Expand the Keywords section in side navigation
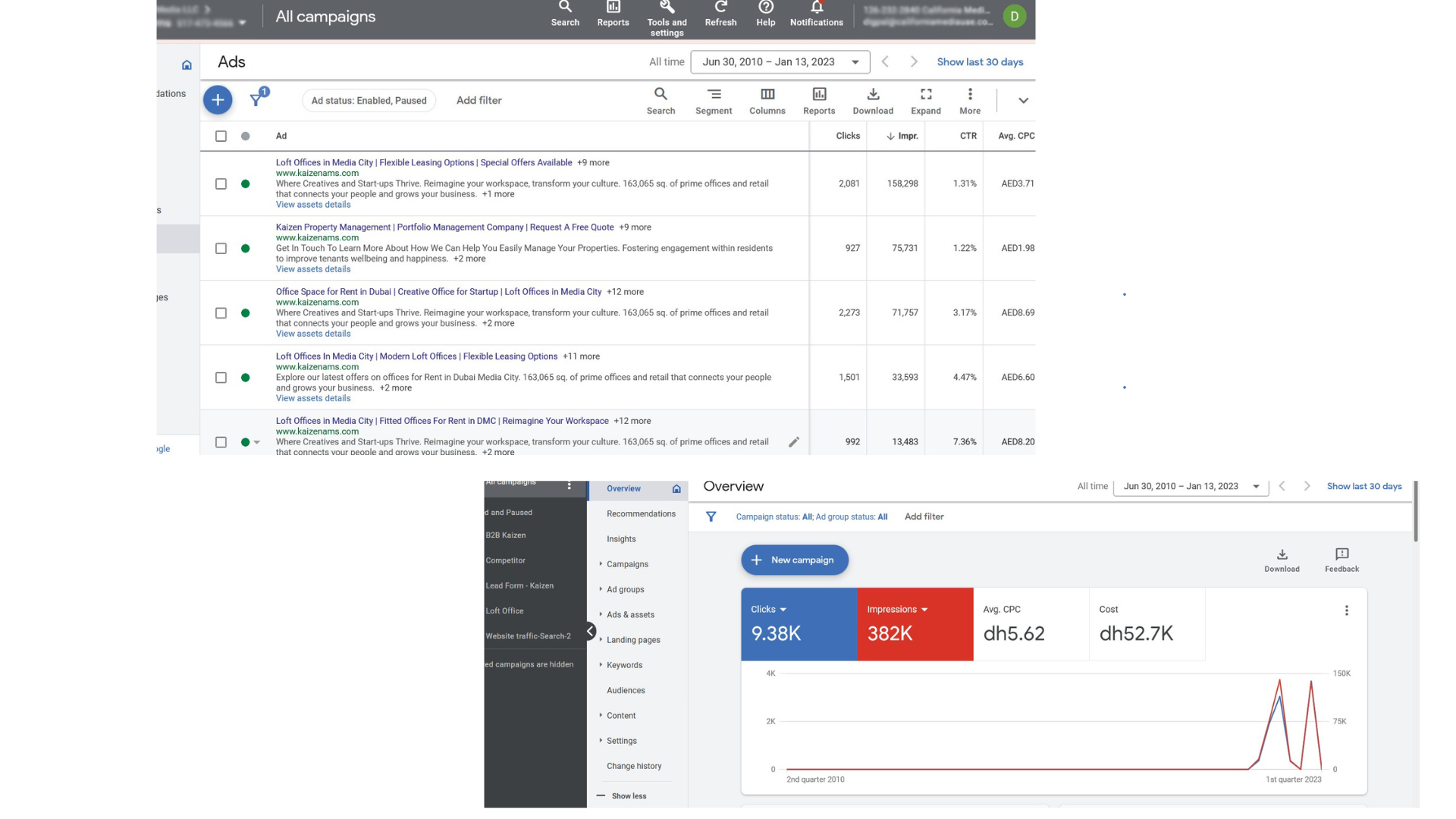This screenshot has width=1456, height=819. [624, 665]
